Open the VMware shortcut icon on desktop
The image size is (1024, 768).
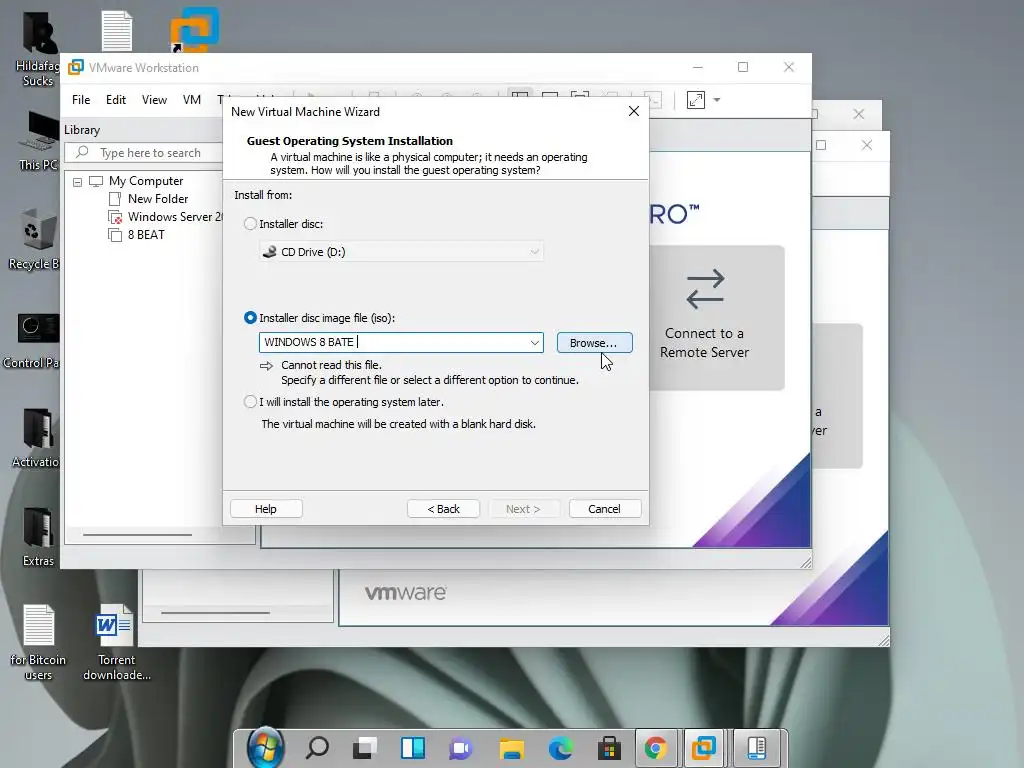pos(194,29)
